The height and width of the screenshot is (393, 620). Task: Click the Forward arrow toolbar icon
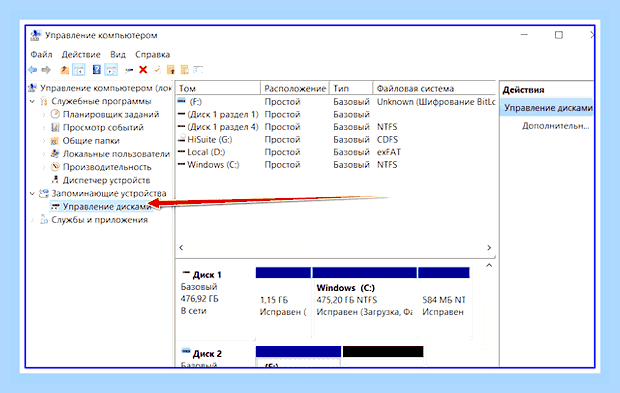46,70
